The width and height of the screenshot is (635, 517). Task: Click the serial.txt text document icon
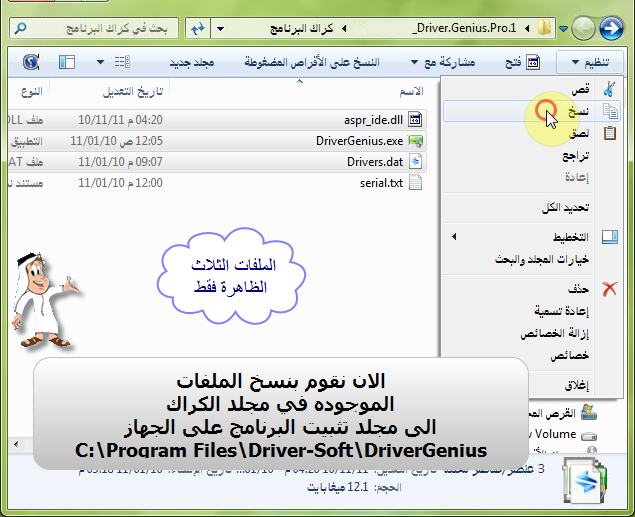[x=416, y=183]
